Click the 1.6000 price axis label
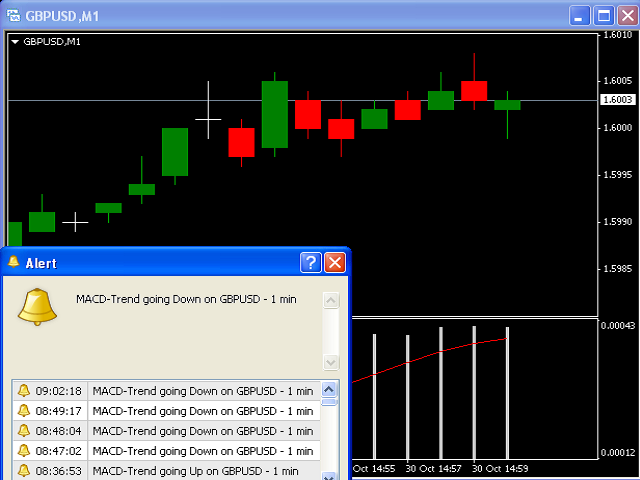640x480 pixels. click(618, 128)
